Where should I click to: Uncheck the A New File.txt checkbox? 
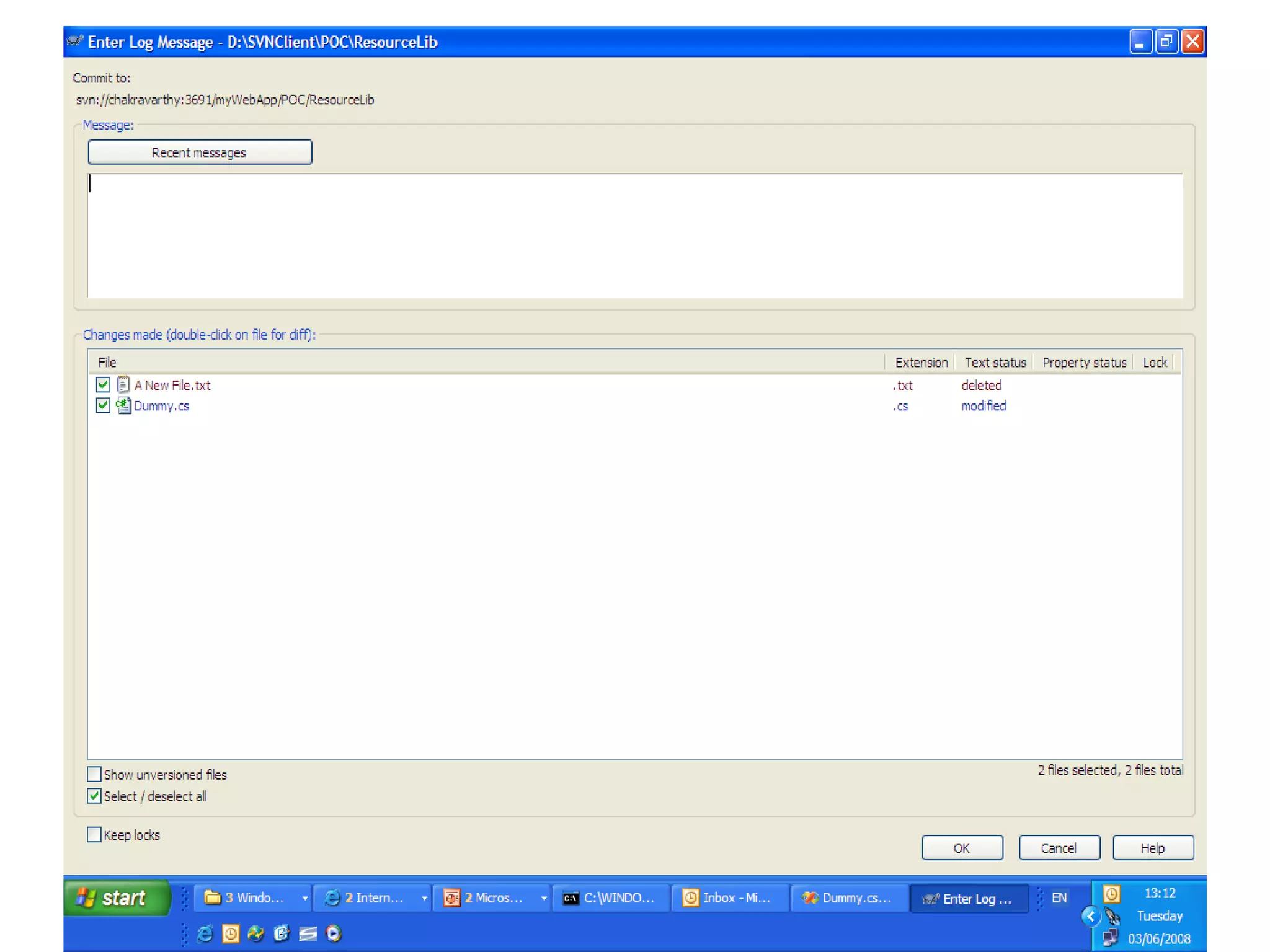tap(103, 385)
